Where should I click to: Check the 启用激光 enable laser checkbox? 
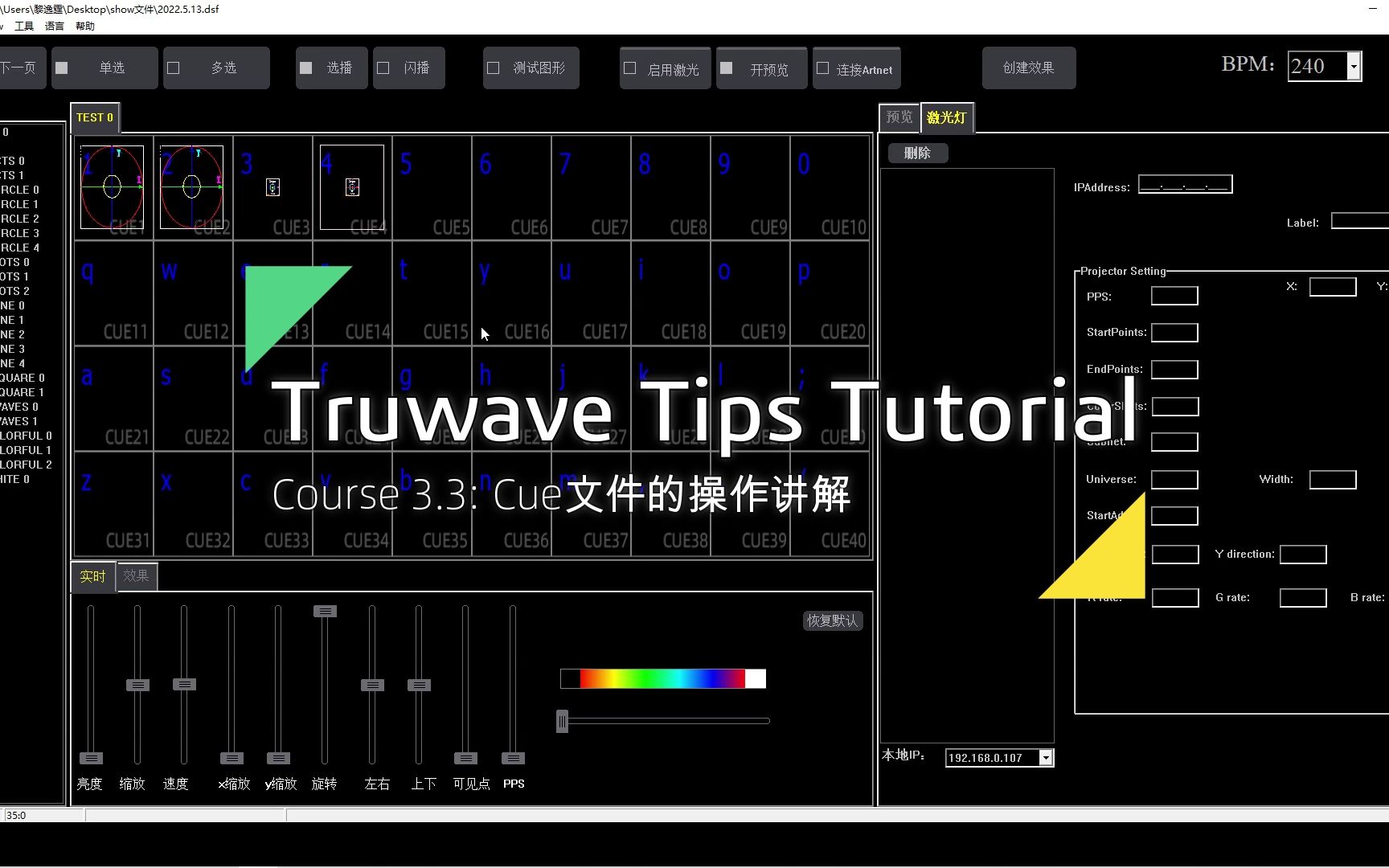pyautogui.click(x=630, y=68)
